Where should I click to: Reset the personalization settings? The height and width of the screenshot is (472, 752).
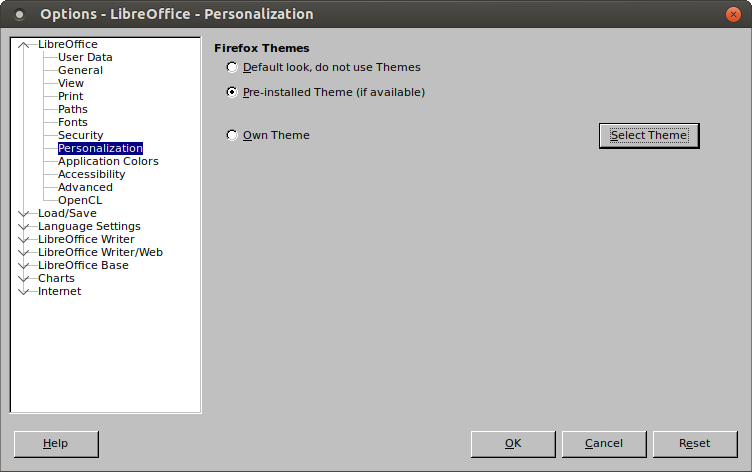point(695,444)
